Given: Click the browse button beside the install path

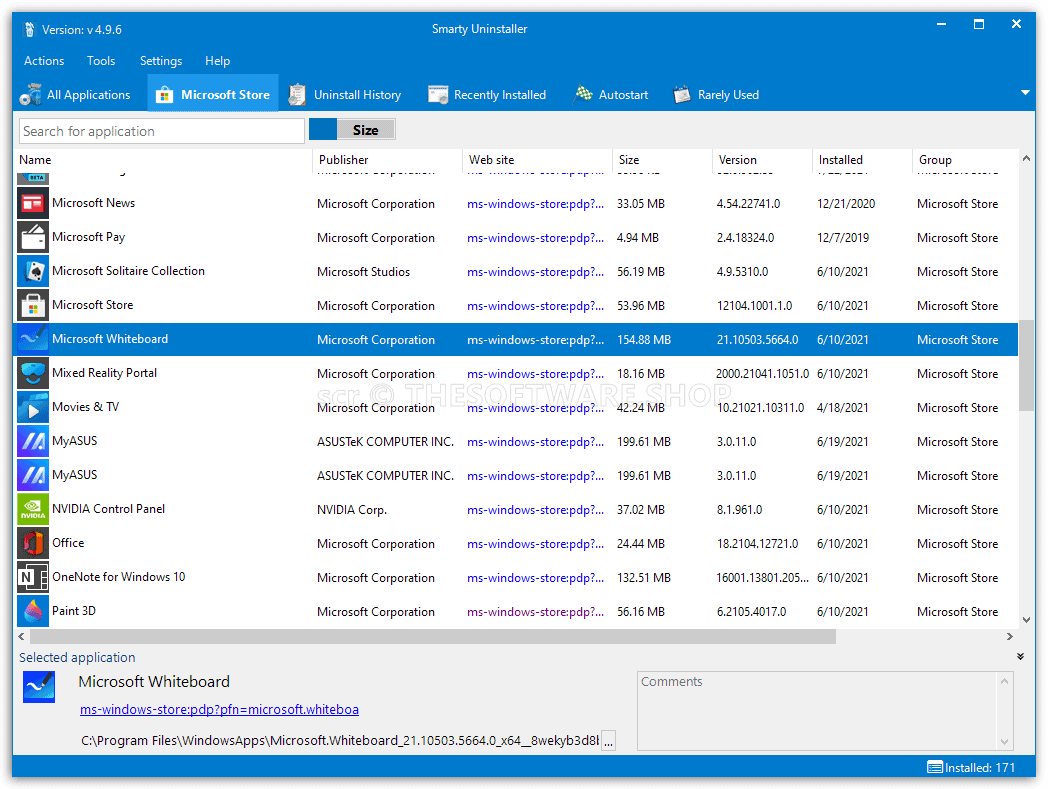Looking at the screenshot, I should coord(608,741).
